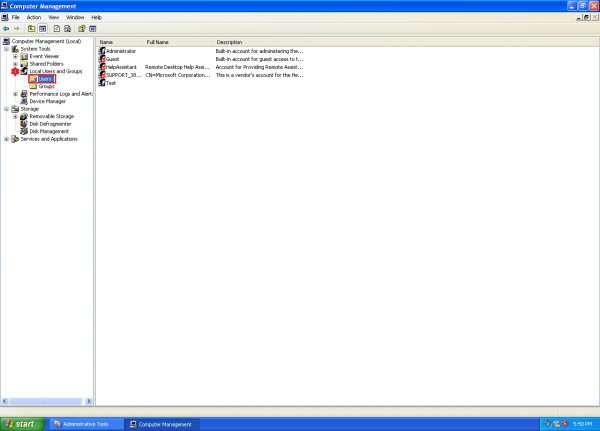Open the Help menu
This screenshot has height=431, width=600.
click(96, 17)
